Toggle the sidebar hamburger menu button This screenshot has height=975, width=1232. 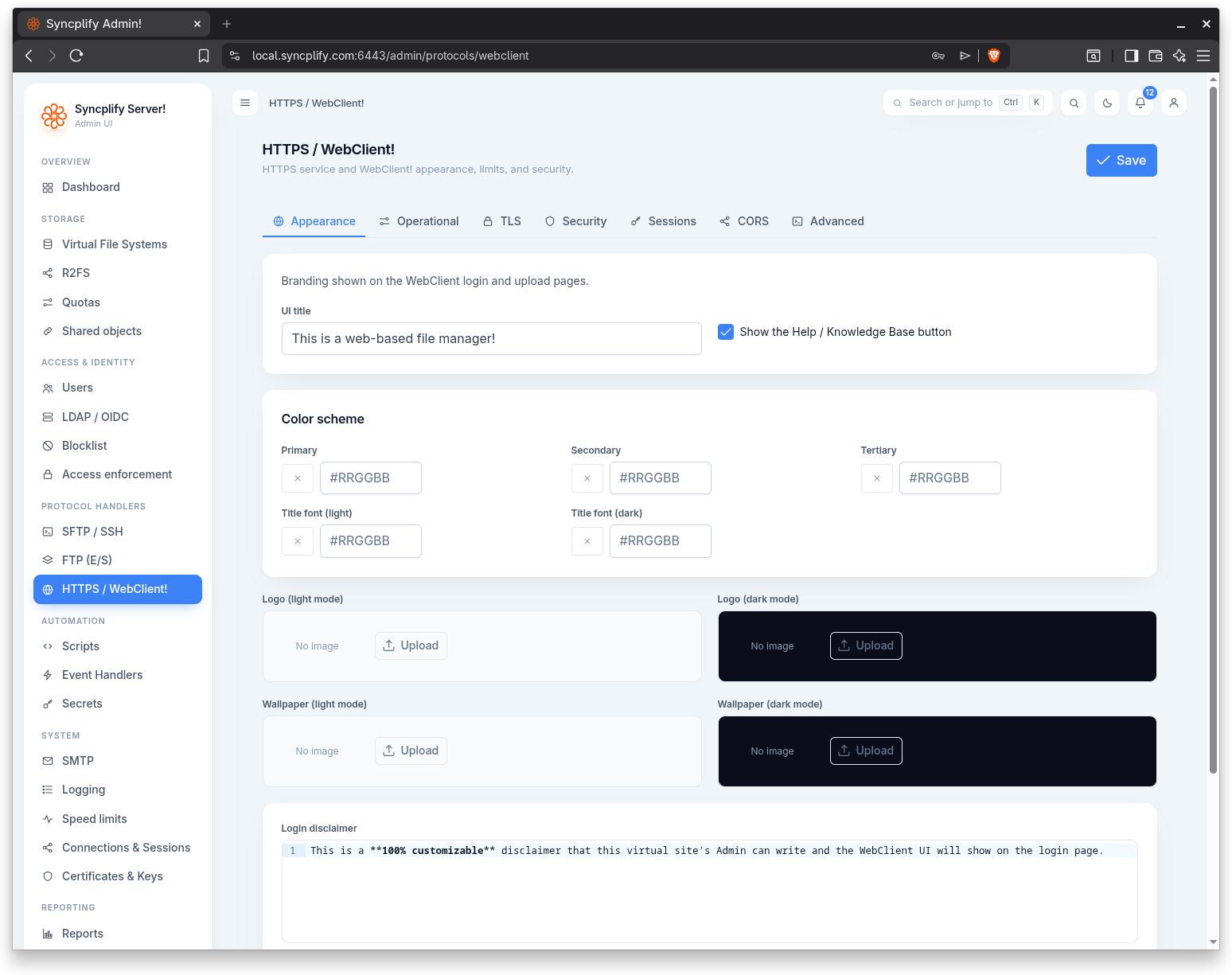(x=245, y=103)
